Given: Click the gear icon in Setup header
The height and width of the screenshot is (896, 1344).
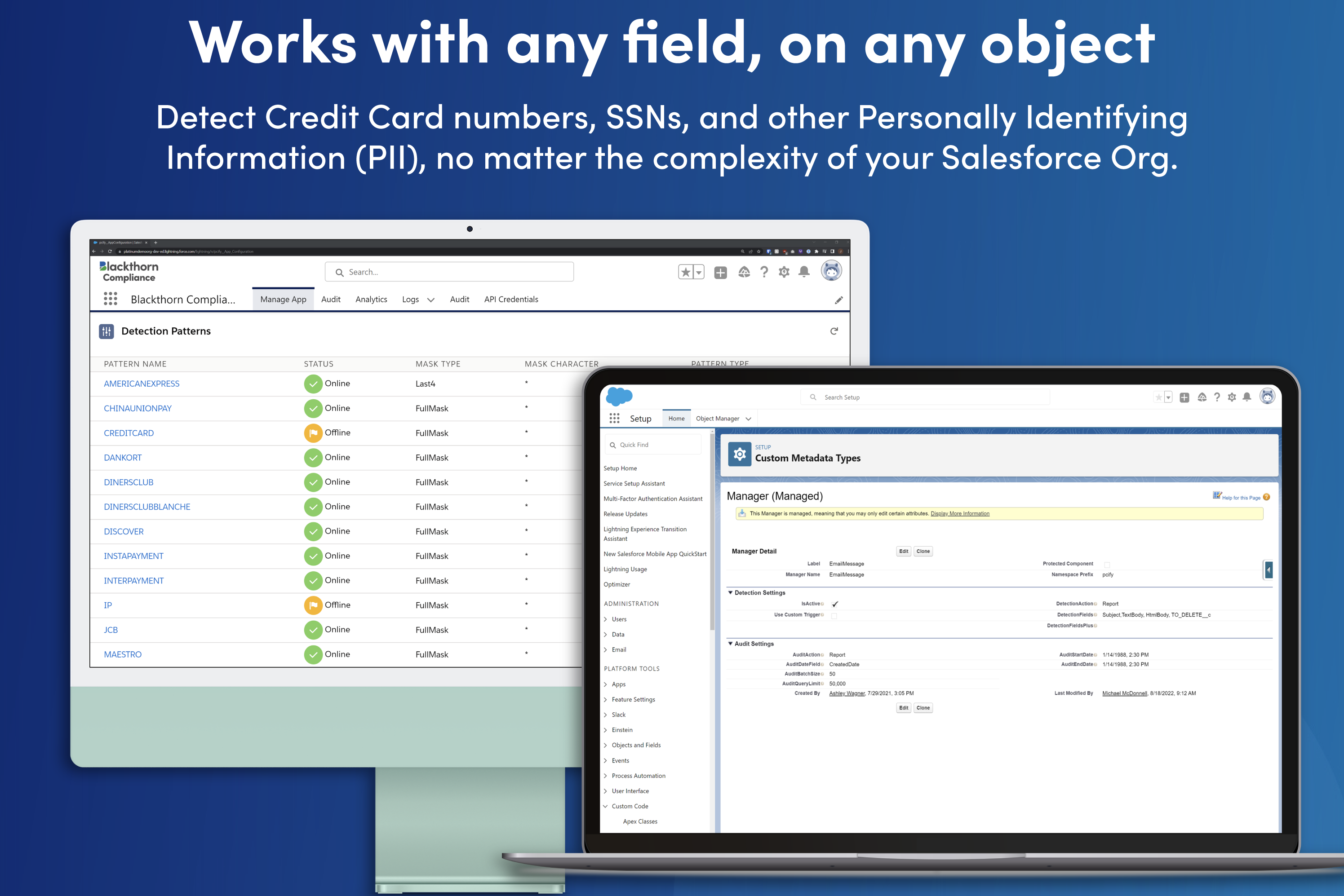Looking at the screenshot, I should click(1232, 397).
